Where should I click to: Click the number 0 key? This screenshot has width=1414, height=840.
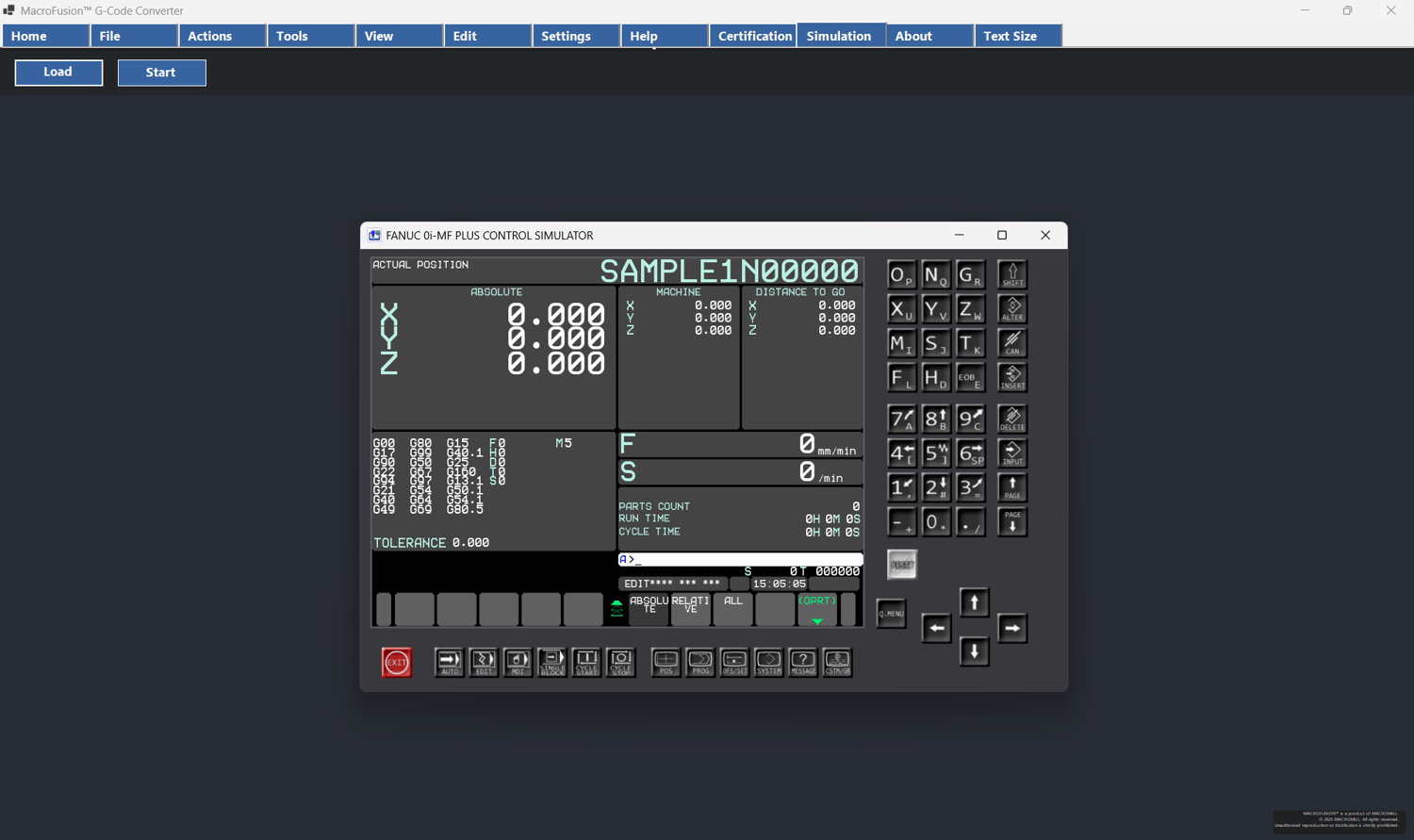pyautogui.click(x=936, y=521)
